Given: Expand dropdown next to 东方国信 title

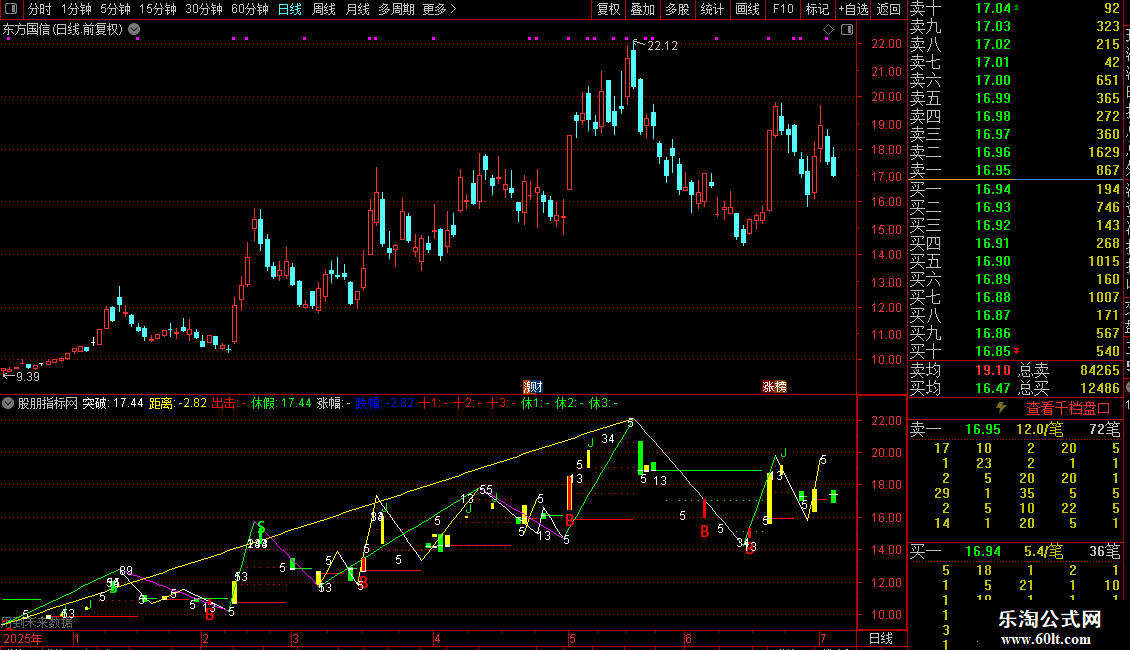Looking at the screenshot, I should (134, 30).
